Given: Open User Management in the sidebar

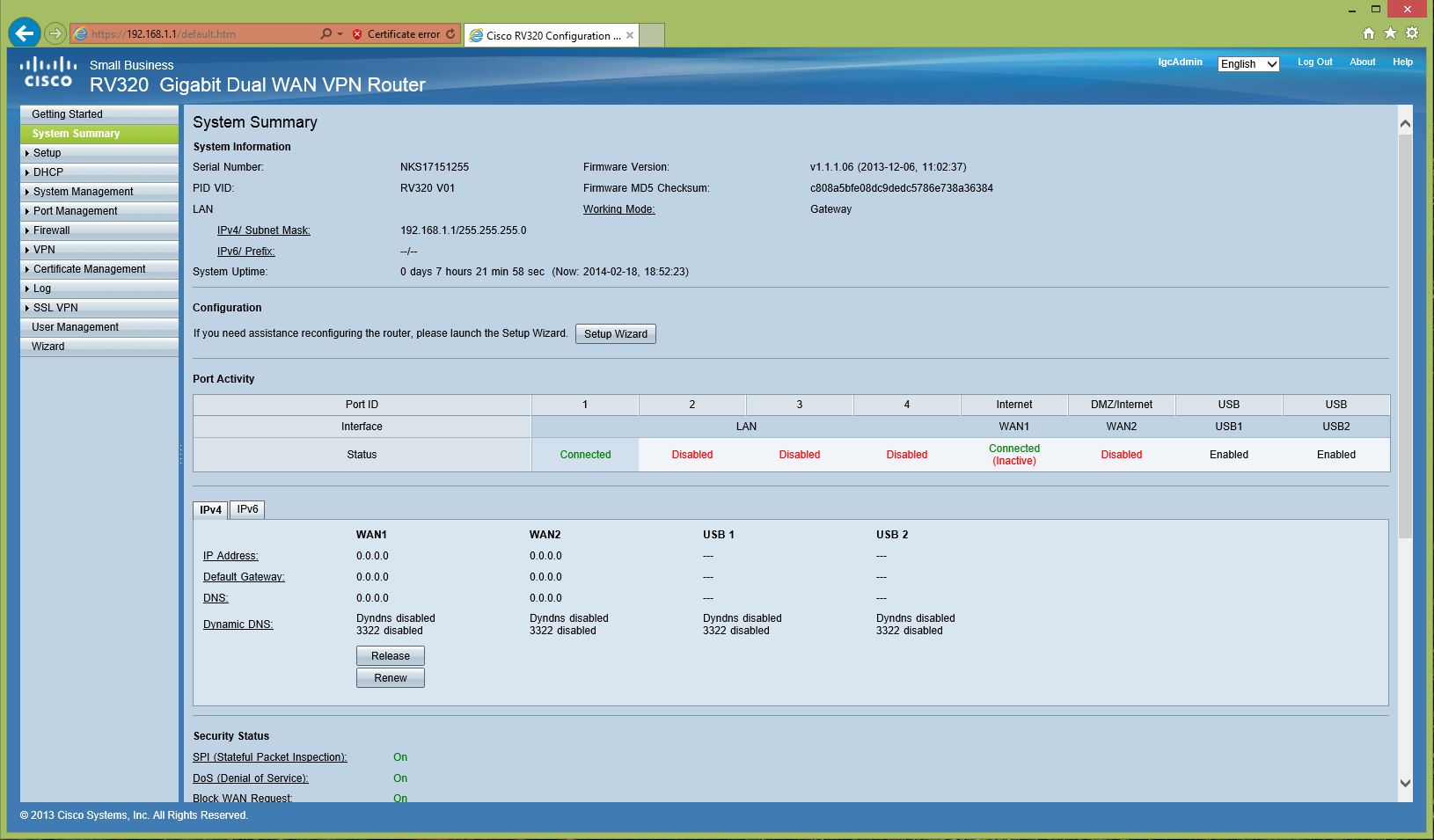Looking at the screenshot, I should point(99,327).
